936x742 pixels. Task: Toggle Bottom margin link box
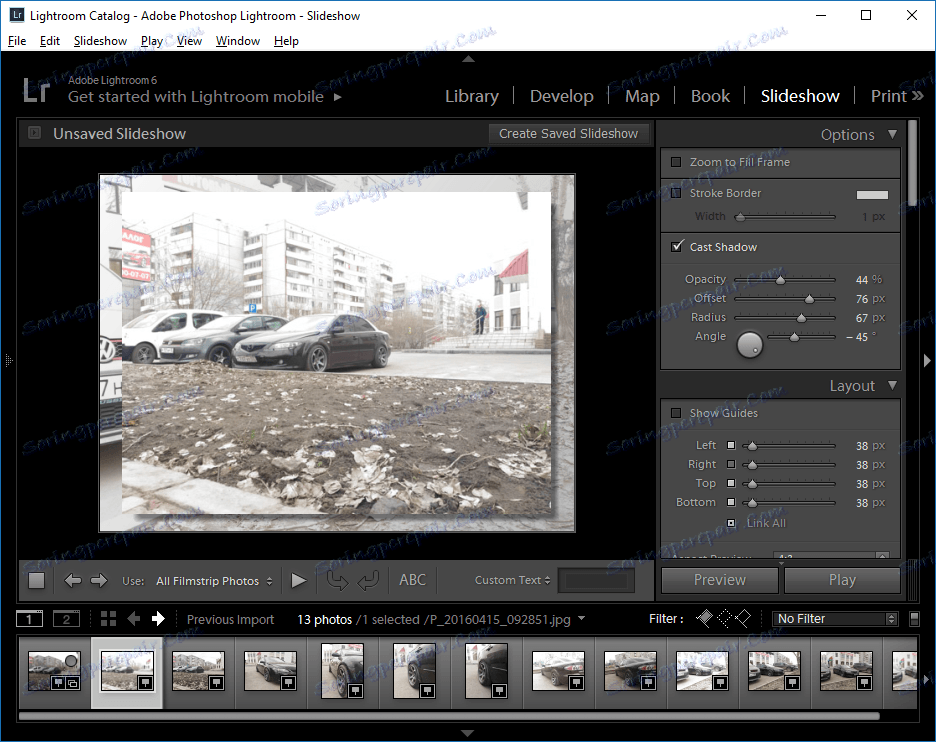click(x=731, y=502)
